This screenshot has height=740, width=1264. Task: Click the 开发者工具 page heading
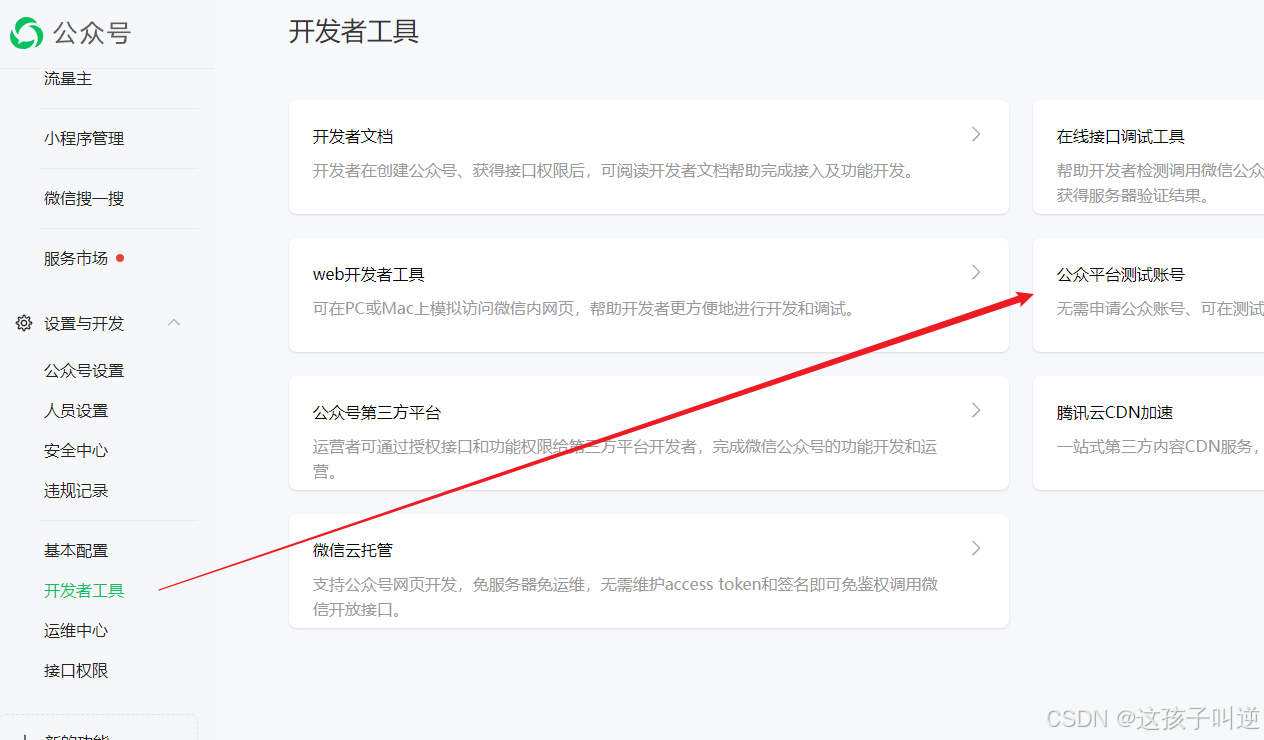pyautogui.click(x=354, y=31)
